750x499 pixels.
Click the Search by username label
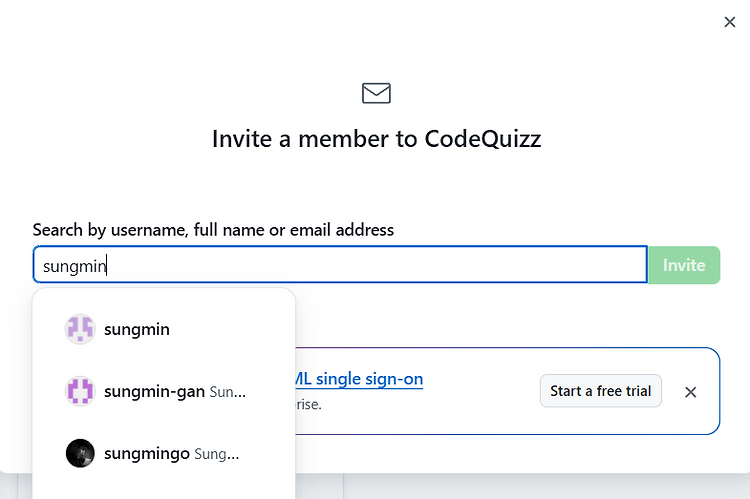213,230
